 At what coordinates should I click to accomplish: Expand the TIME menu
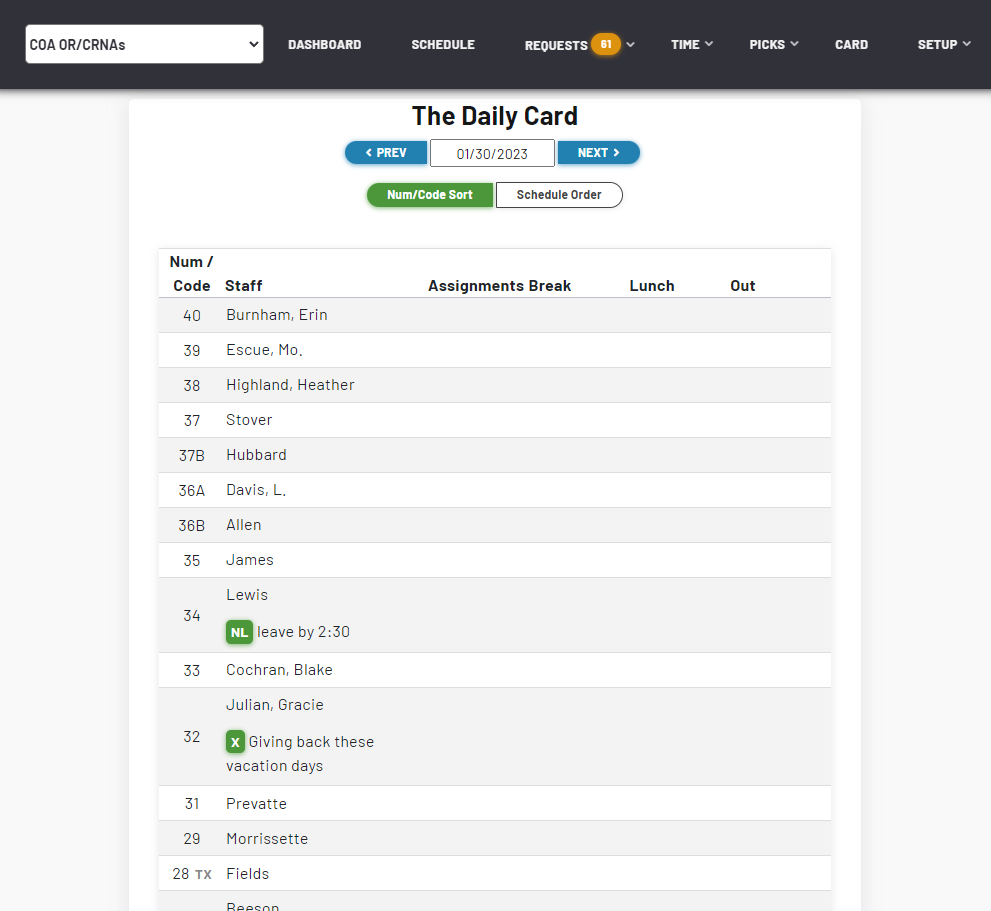(691, 44)
